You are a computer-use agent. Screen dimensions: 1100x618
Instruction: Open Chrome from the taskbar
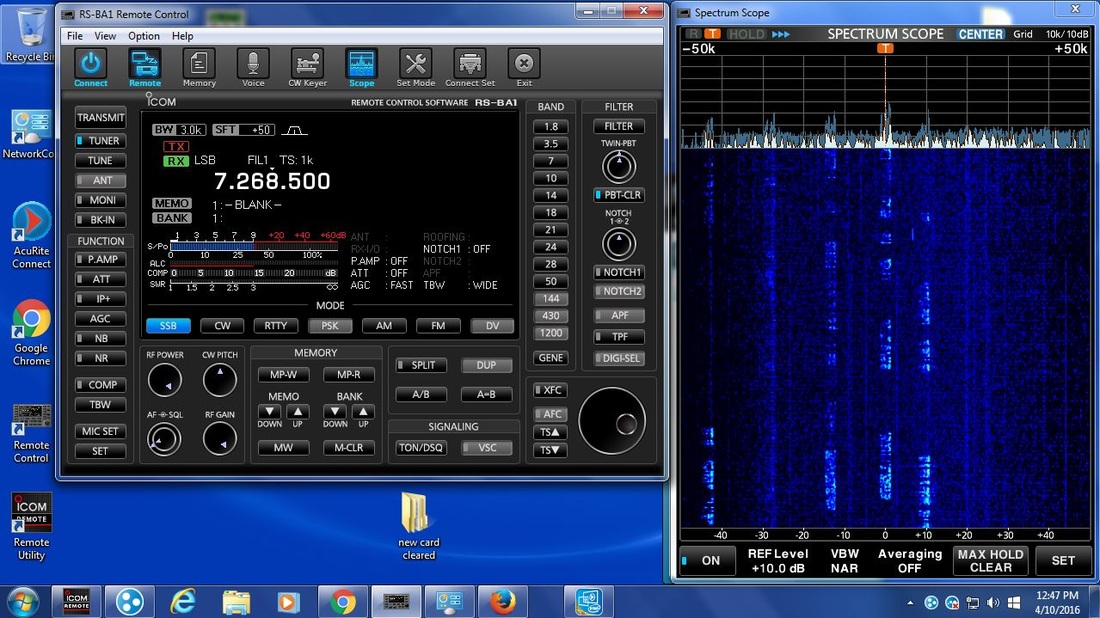click(342, 602)
